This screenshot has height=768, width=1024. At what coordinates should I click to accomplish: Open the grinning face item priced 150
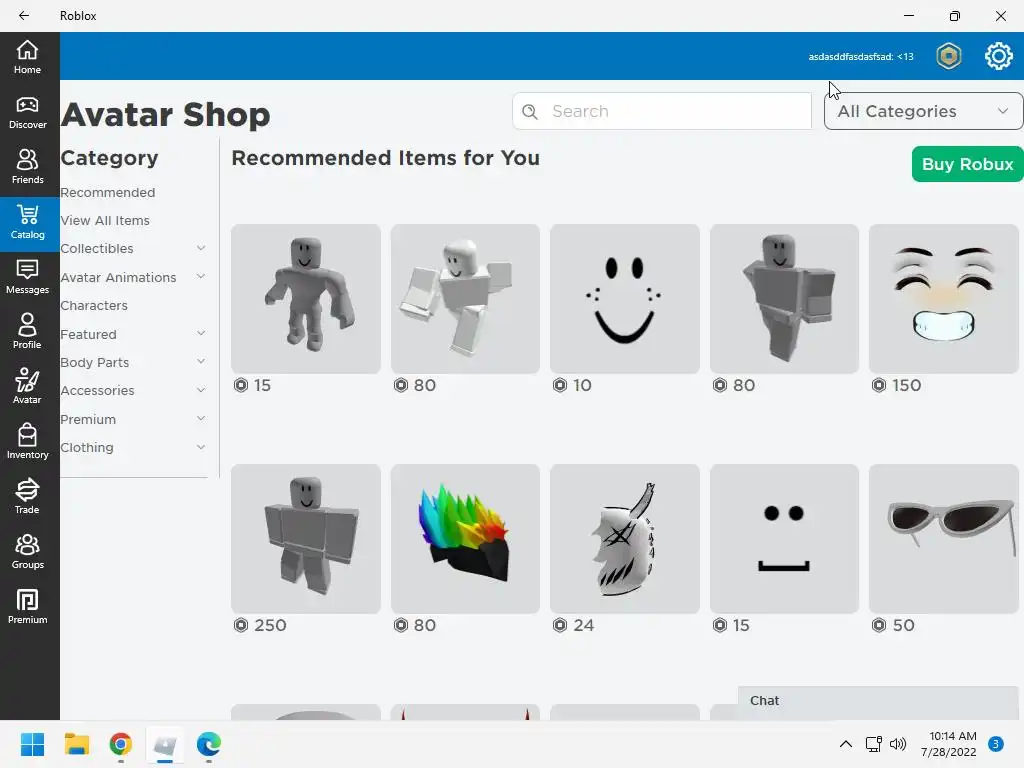[x=944, y=299]
